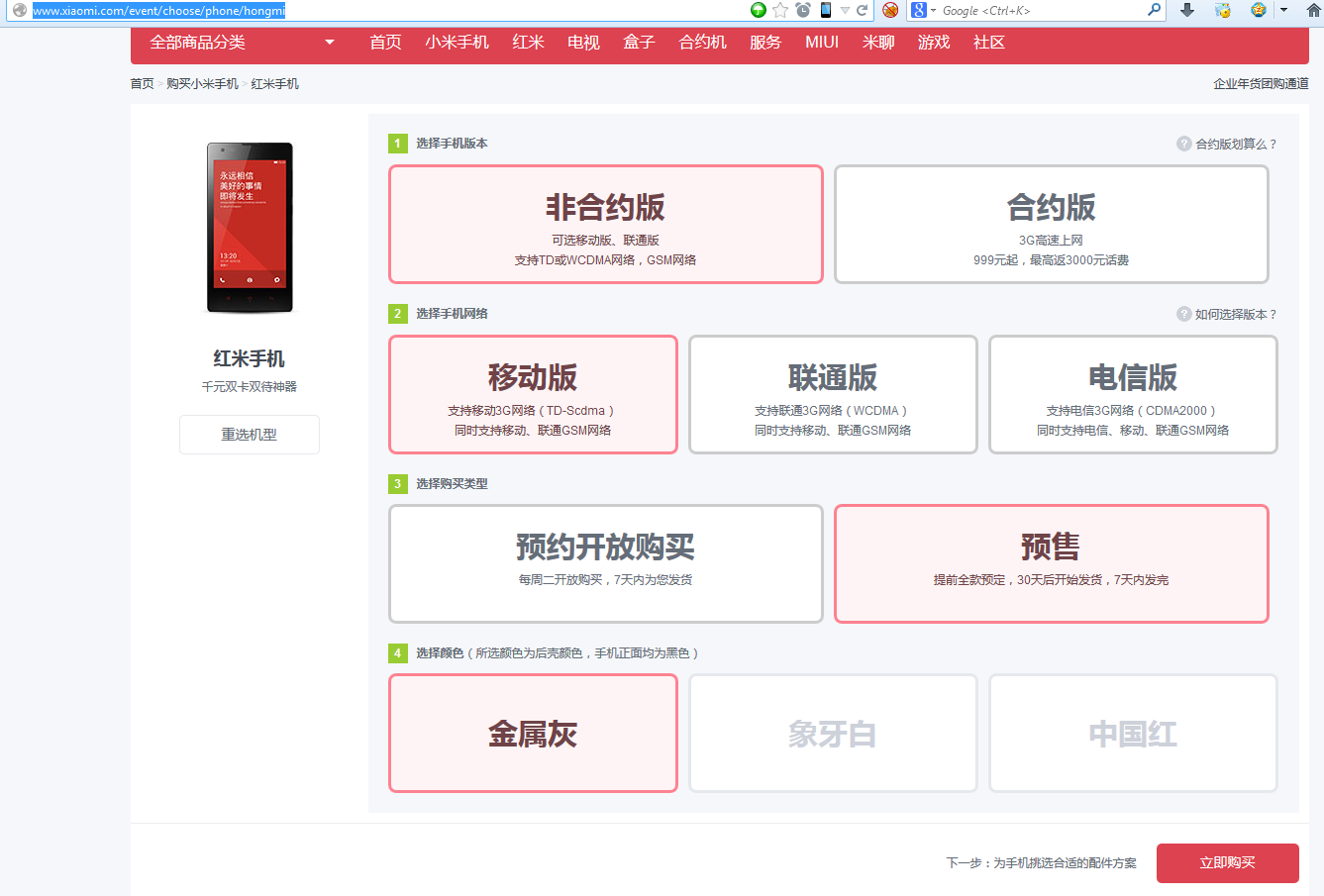Click the crossed-out blocker extension icon
The image size is (1324, 896).
click(890, 10)
